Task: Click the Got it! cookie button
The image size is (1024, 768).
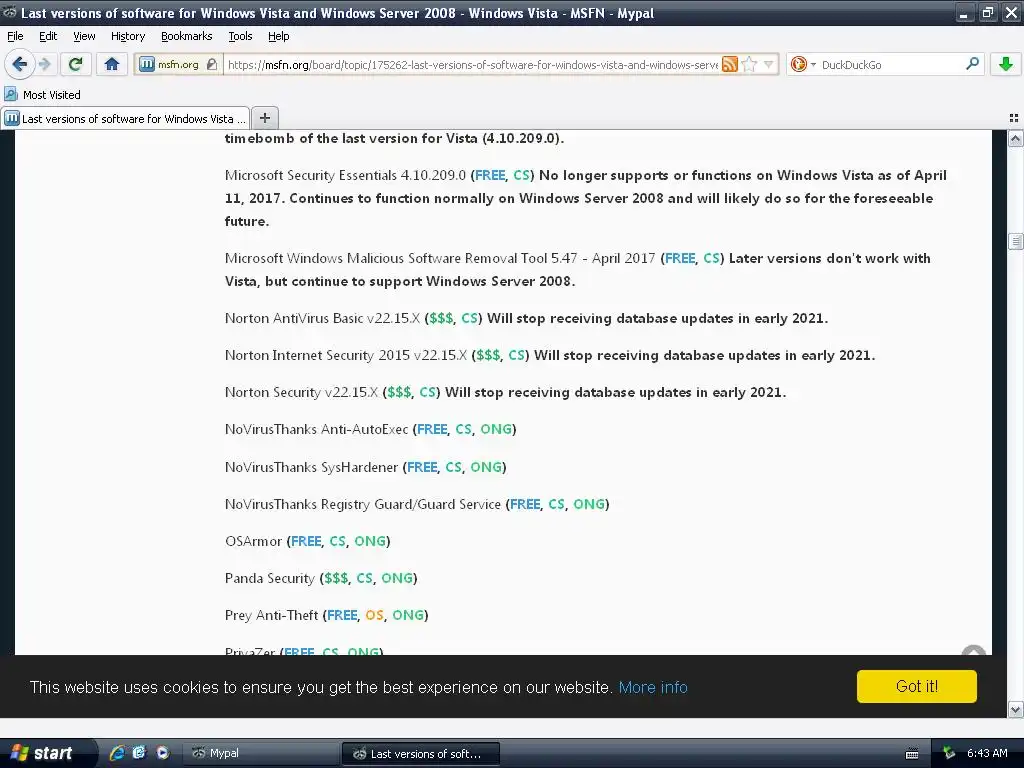Action: pyautogui.click(x=917, y=686)
